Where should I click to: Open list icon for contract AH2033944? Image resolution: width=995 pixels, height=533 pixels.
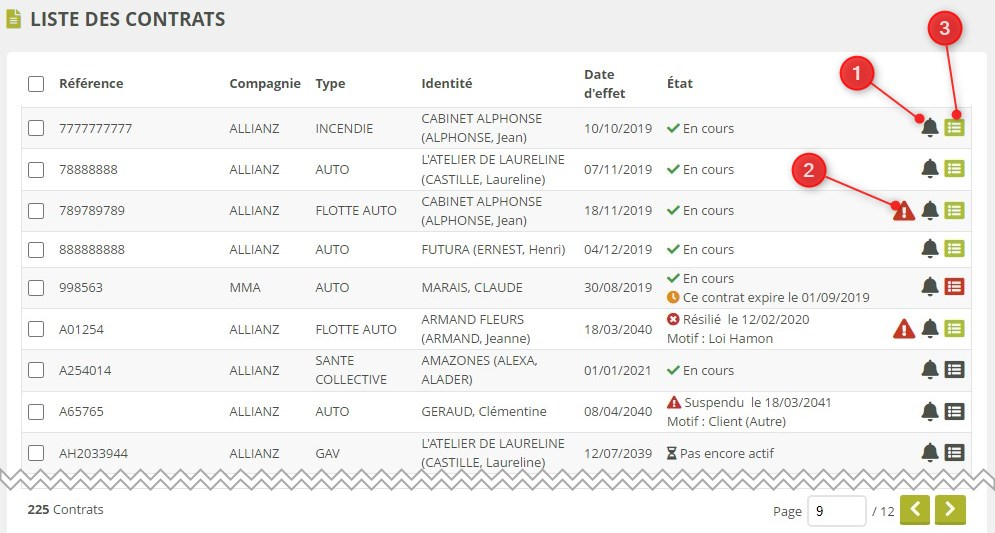tap(955, 452)
